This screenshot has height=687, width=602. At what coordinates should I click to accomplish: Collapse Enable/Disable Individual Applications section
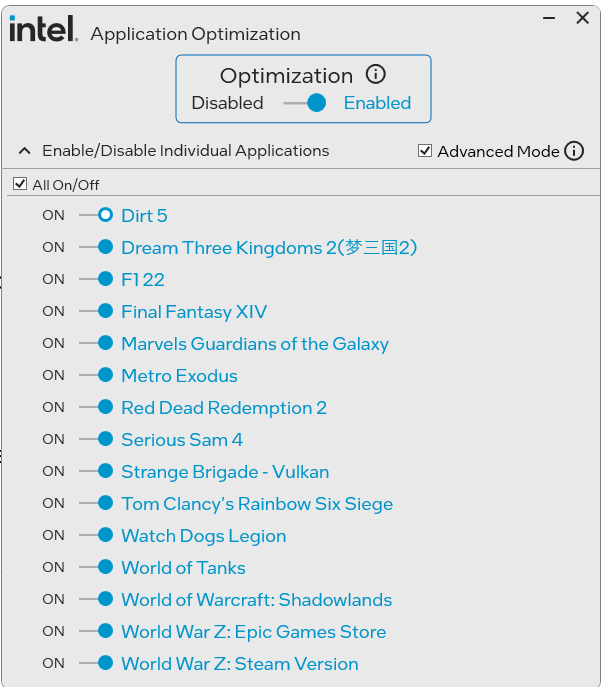pos(25,151)
